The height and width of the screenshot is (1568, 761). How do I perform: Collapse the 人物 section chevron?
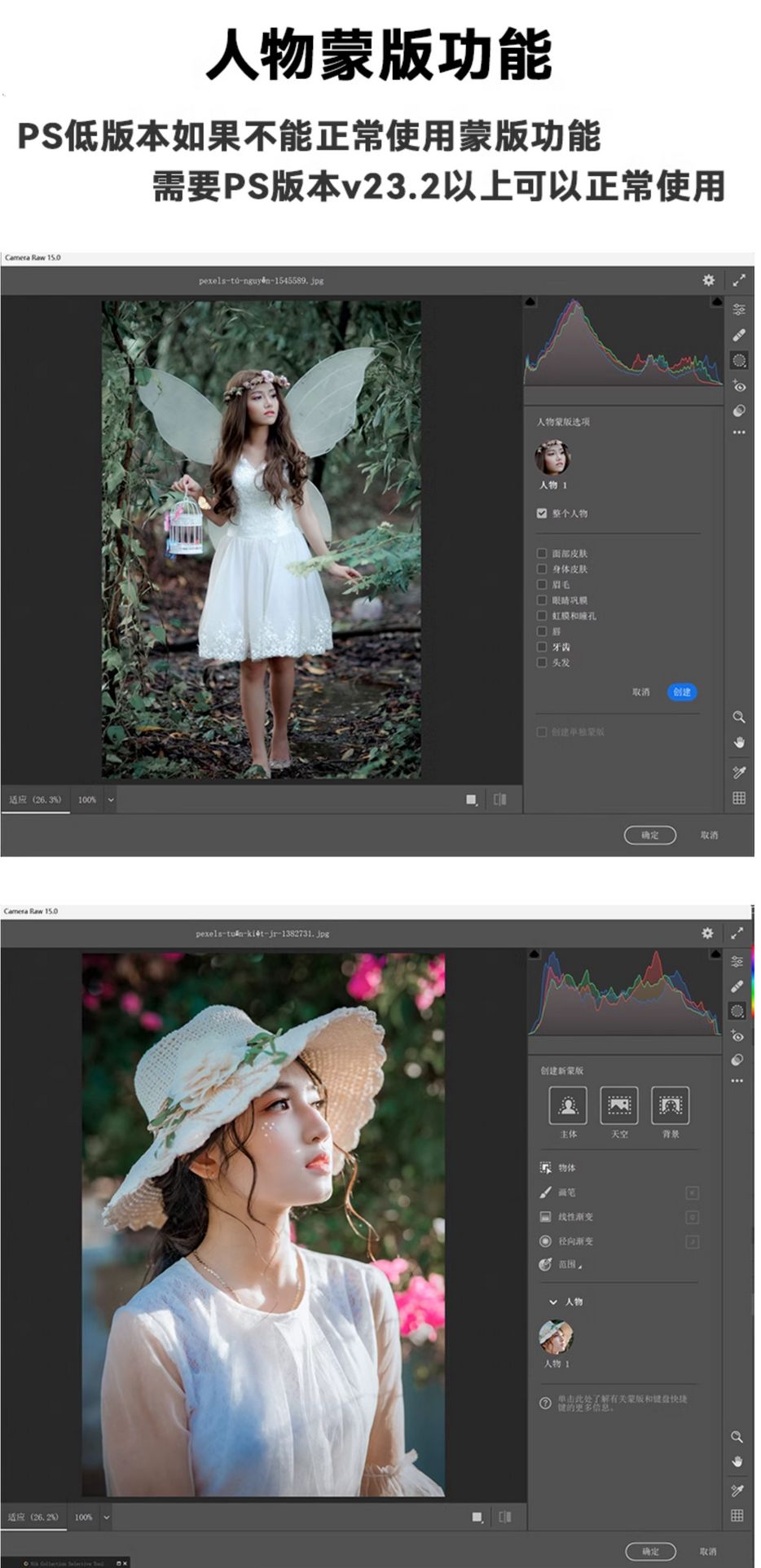[x=553, y=1302]
